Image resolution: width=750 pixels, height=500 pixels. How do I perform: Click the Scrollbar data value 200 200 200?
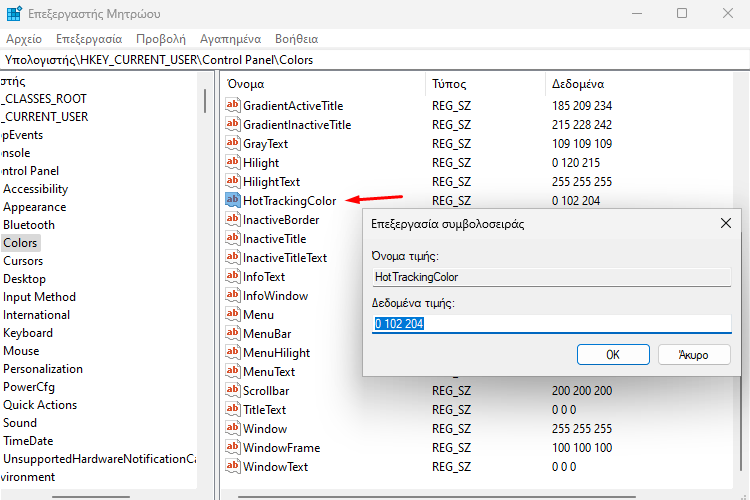pyautogui.click(x=582, y=390)
